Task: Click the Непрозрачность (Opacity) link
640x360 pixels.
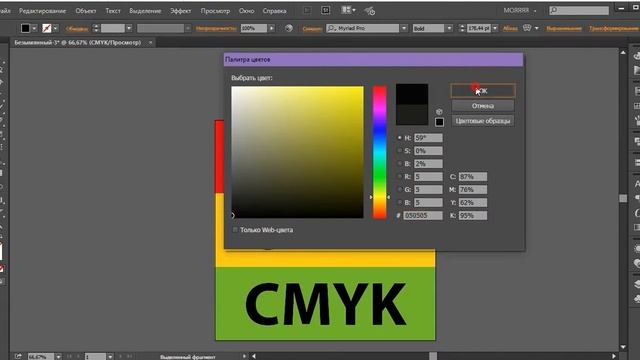Action: pyautogui.click(x=216, y=28)
